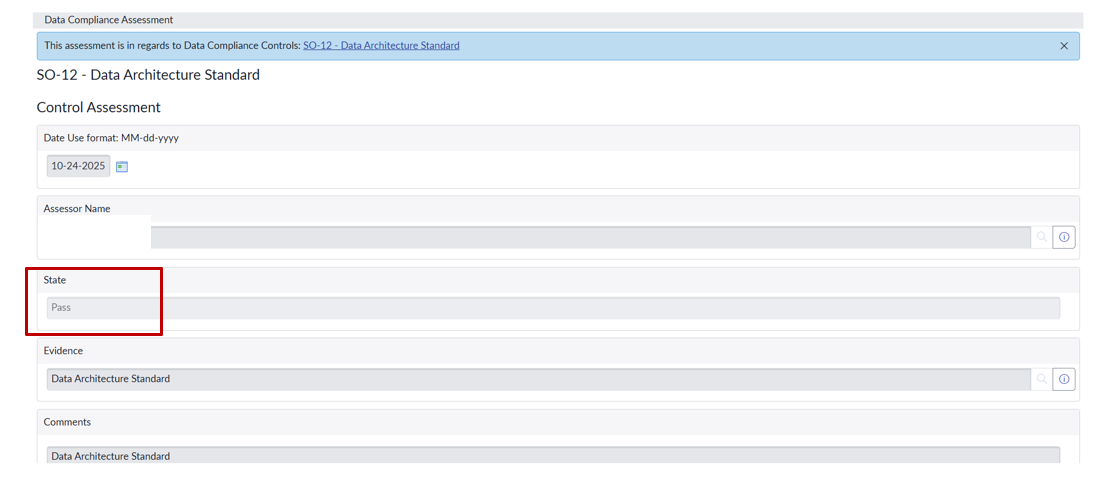
Task: Dismiss the blue assessment info banner
Action: pos(1064,46)
